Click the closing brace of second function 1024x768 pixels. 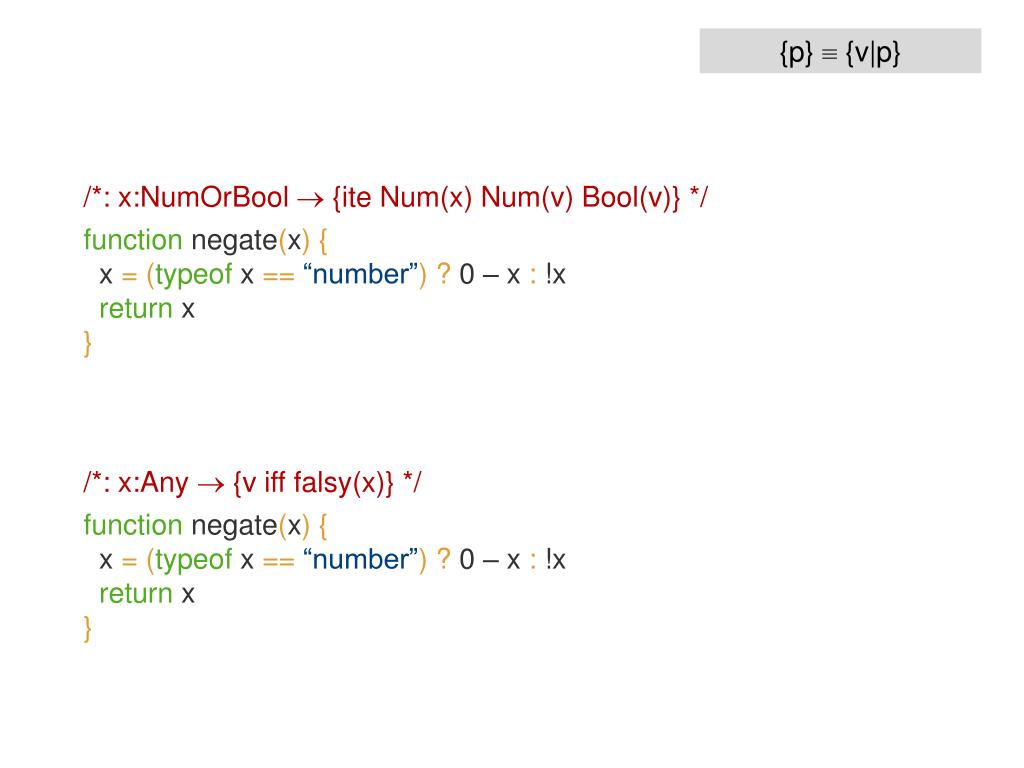tap(88, 629)
